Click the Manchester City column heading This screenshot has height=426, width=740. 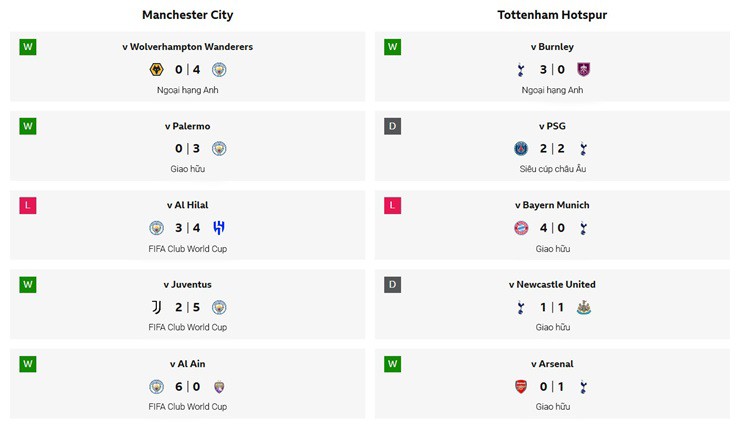[x=187, y=15]
